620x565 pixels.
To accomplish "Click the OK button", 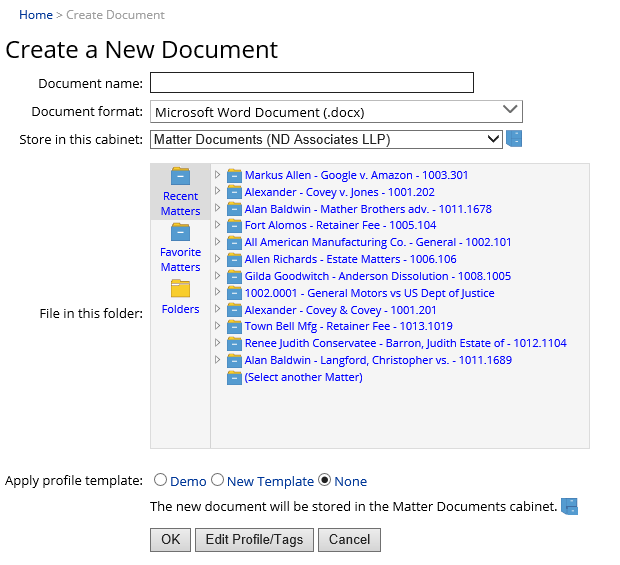I will [170, 540].
